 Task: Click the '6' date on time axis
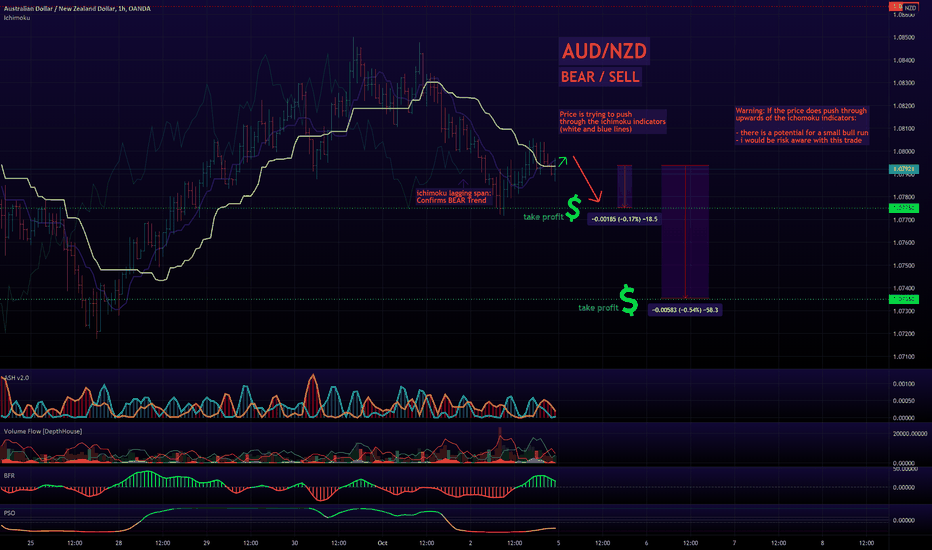[x=646, y=543]
